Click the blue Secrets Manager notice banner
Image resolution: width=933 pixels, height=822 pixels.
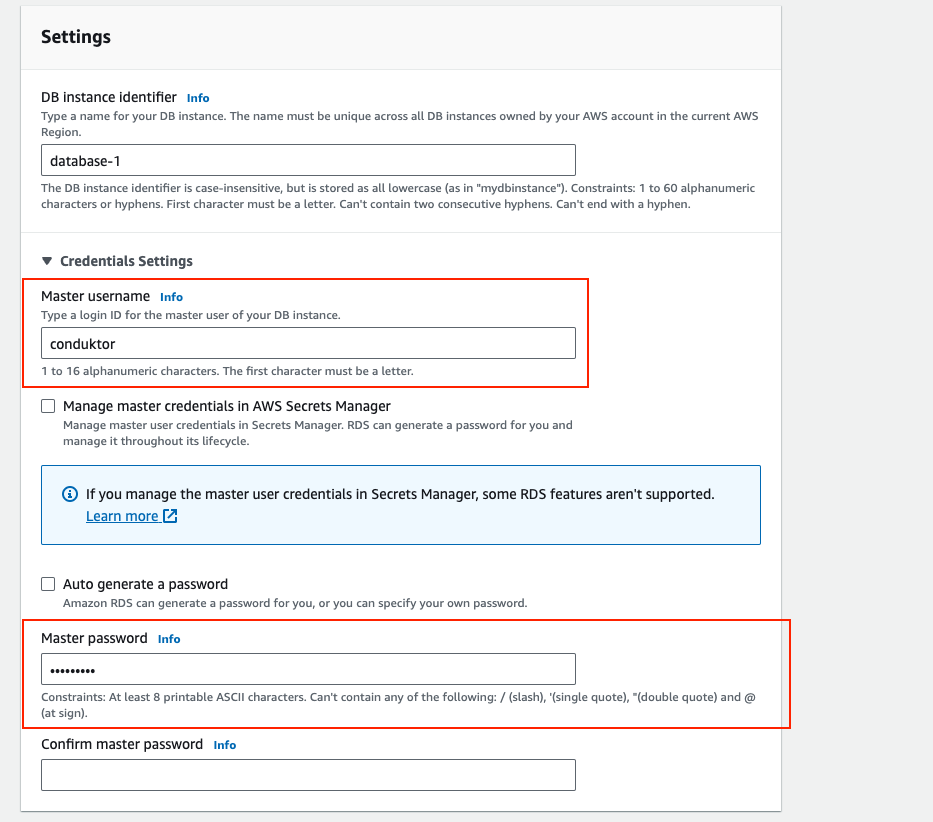pos(400,505)
